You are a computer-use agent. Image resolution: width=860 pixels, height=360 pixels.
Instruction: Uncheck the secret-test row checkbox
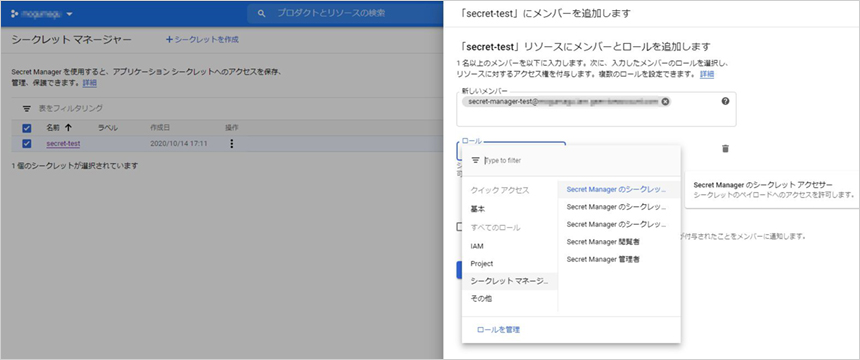pyautogui.click(x=27, y=144)
